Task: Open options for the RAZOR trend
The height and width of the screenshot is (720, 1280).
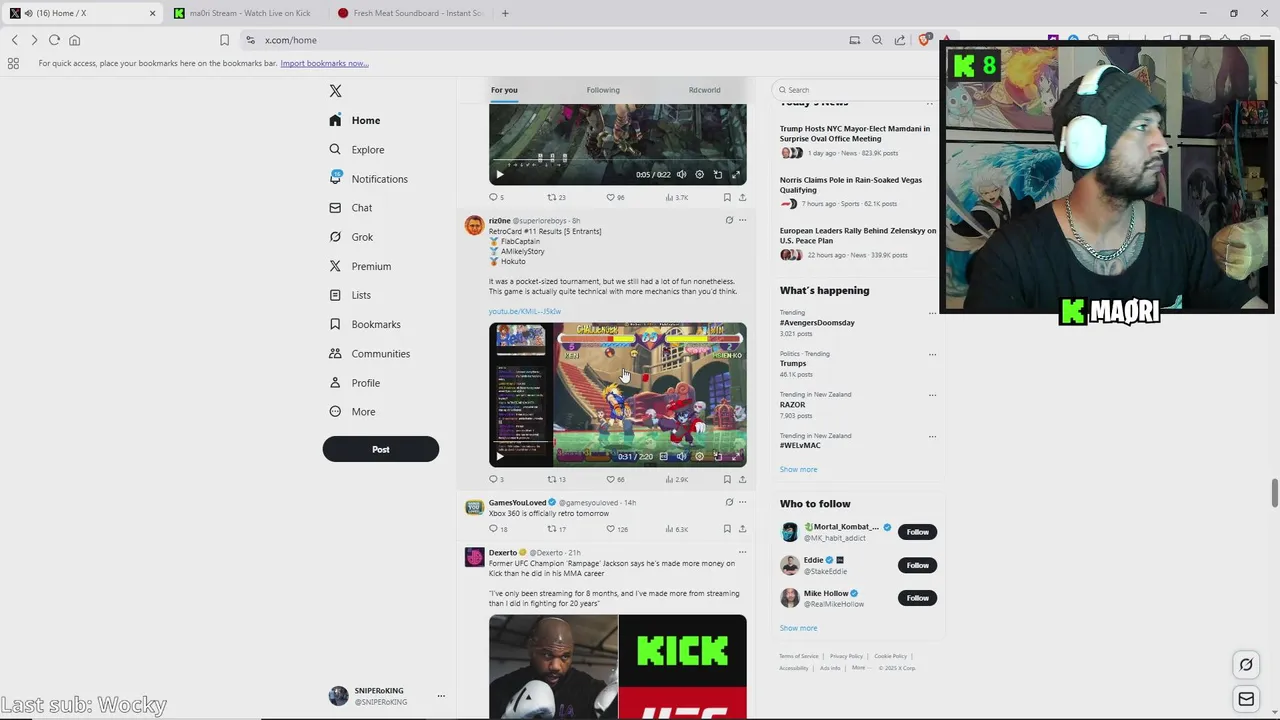Action: point(932,395)
